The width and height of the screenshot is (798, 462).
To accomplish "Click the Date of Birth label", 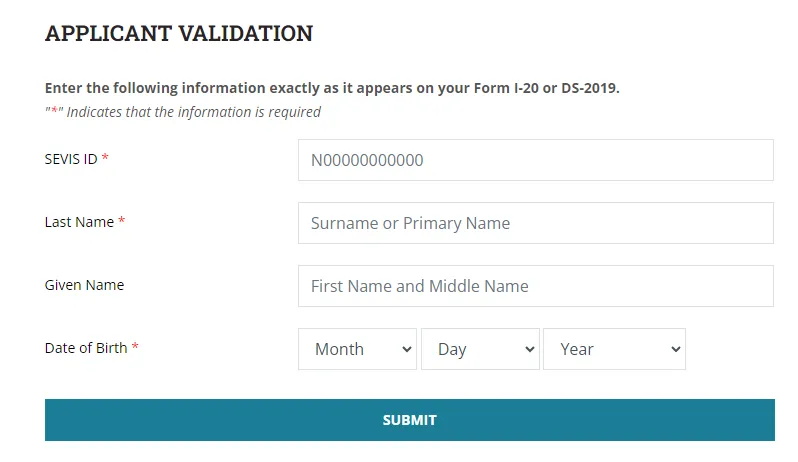I will coord(86,348).
